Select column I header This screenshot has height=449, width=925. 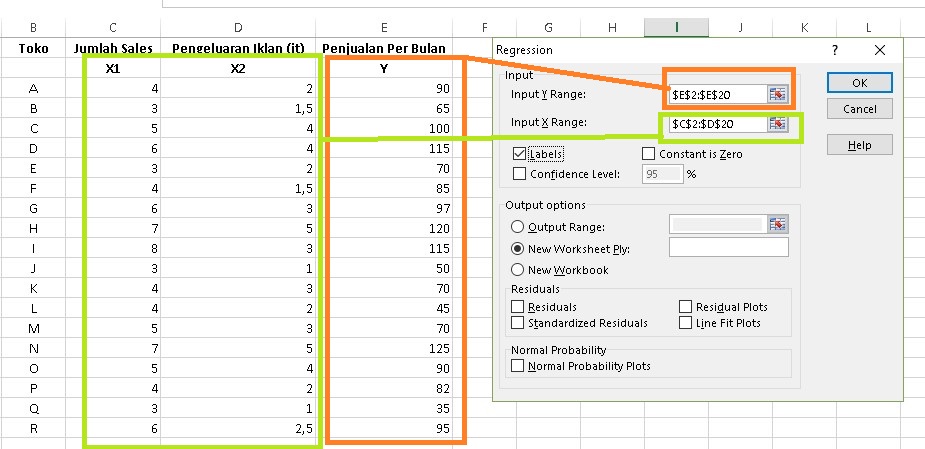pos(677,26)
